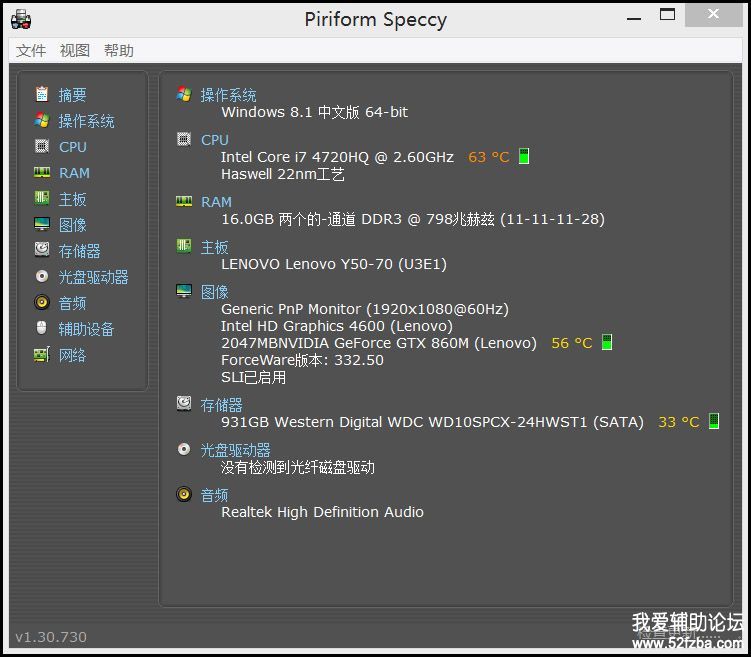Click the 主板 board icon in sidebar
Screen dimensions: 751x657
(x=42, y=197)
